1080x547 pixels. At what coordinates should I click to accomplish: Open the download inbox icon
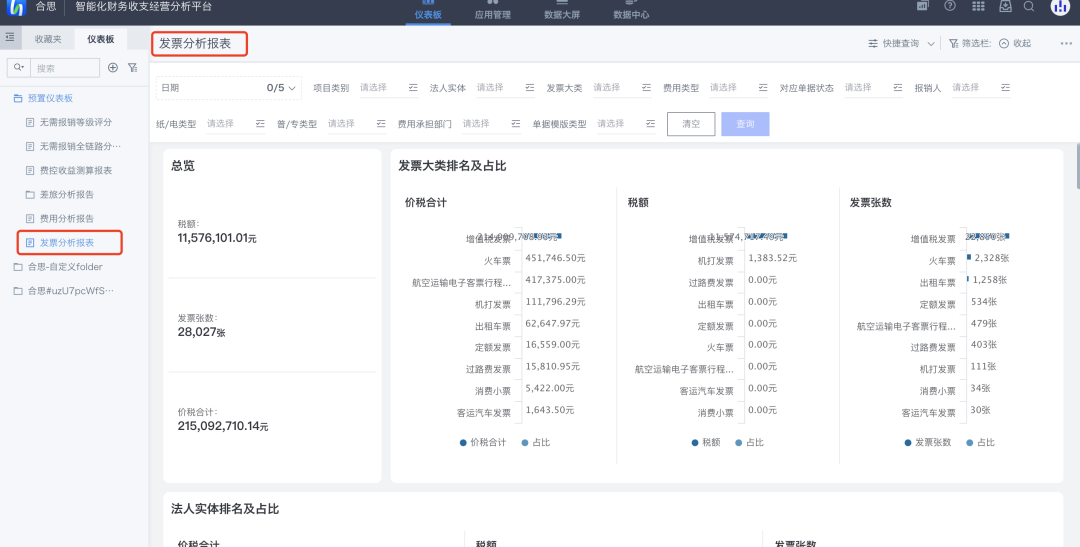coord(1006,6)
